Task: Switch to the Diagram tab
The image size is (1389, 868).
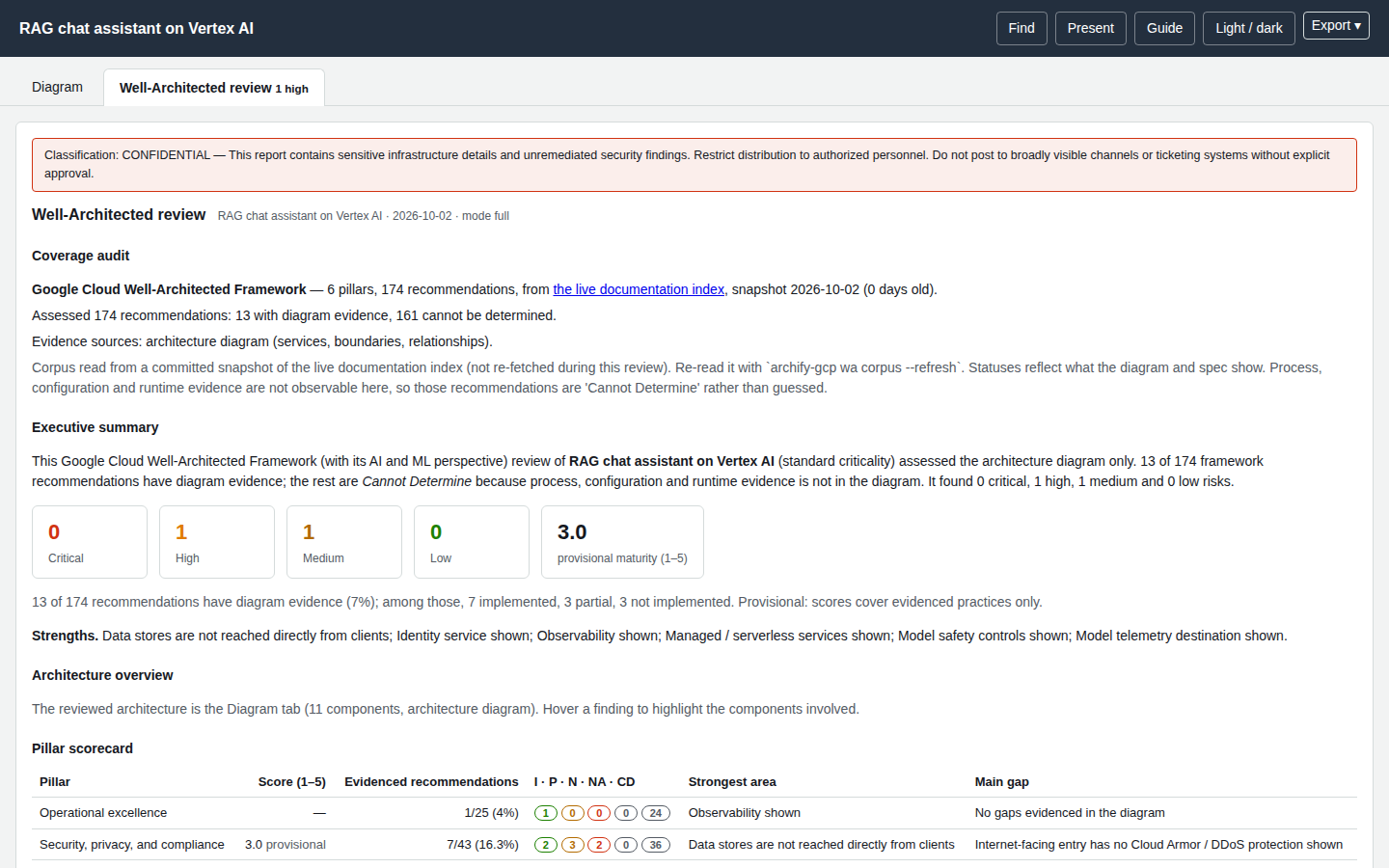Action: tap(57, 87)
